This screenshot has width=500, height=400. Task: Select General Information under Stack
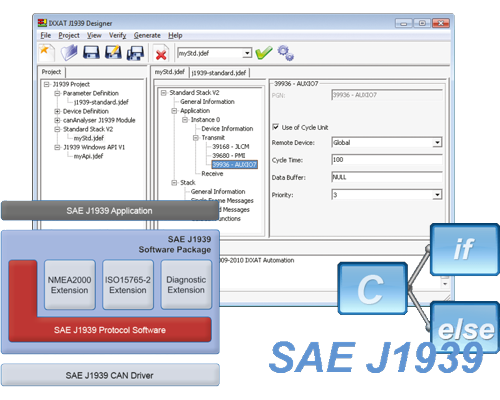coord(218,192)
